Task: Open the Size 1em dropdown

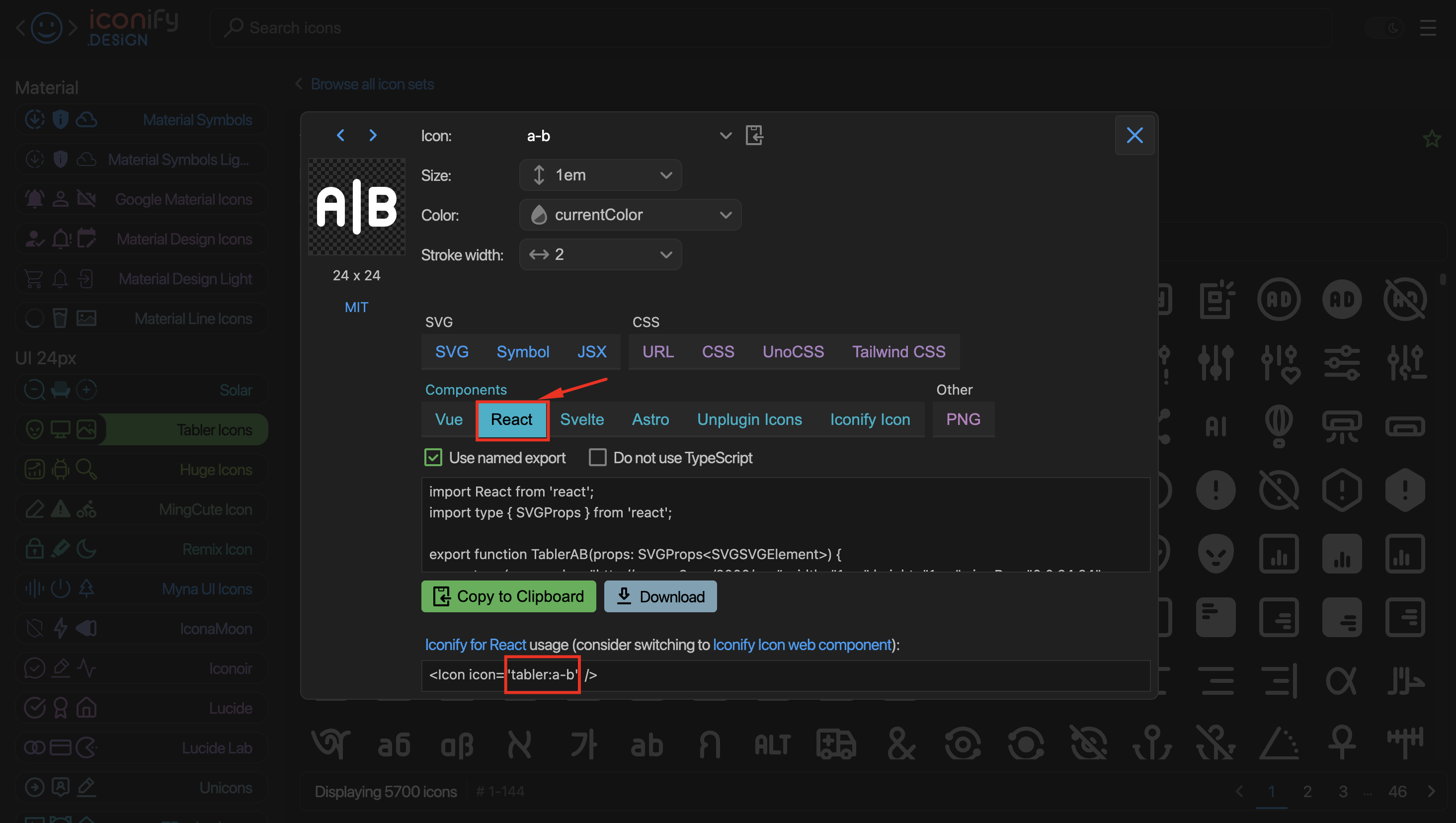Action: pyautogui.click(x=600, y=175)
